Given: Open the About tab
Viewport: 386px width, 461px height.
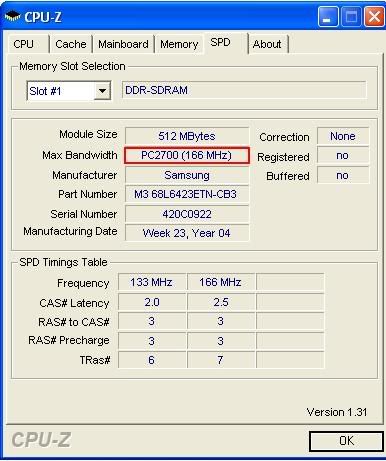Looking at the screenshot, I should coord(267,44).
